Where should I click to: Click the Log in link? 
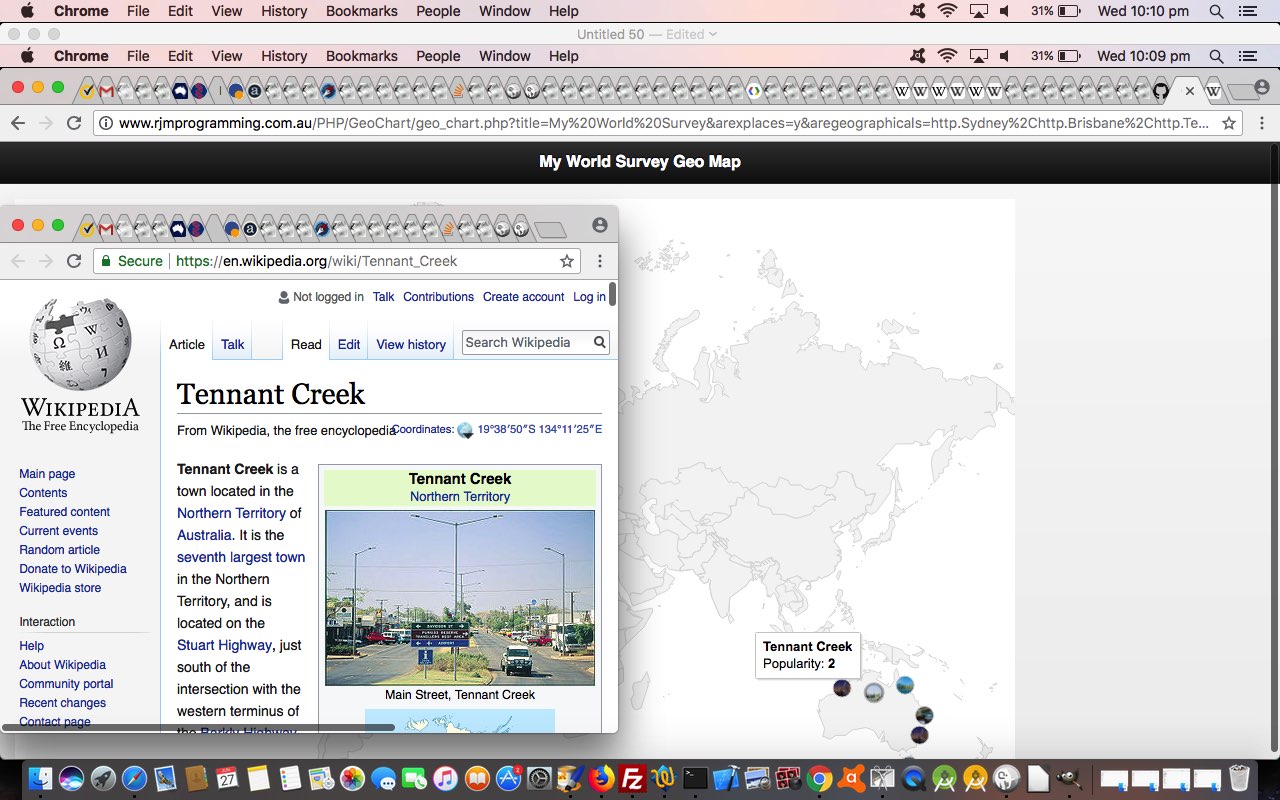point(589,297)
